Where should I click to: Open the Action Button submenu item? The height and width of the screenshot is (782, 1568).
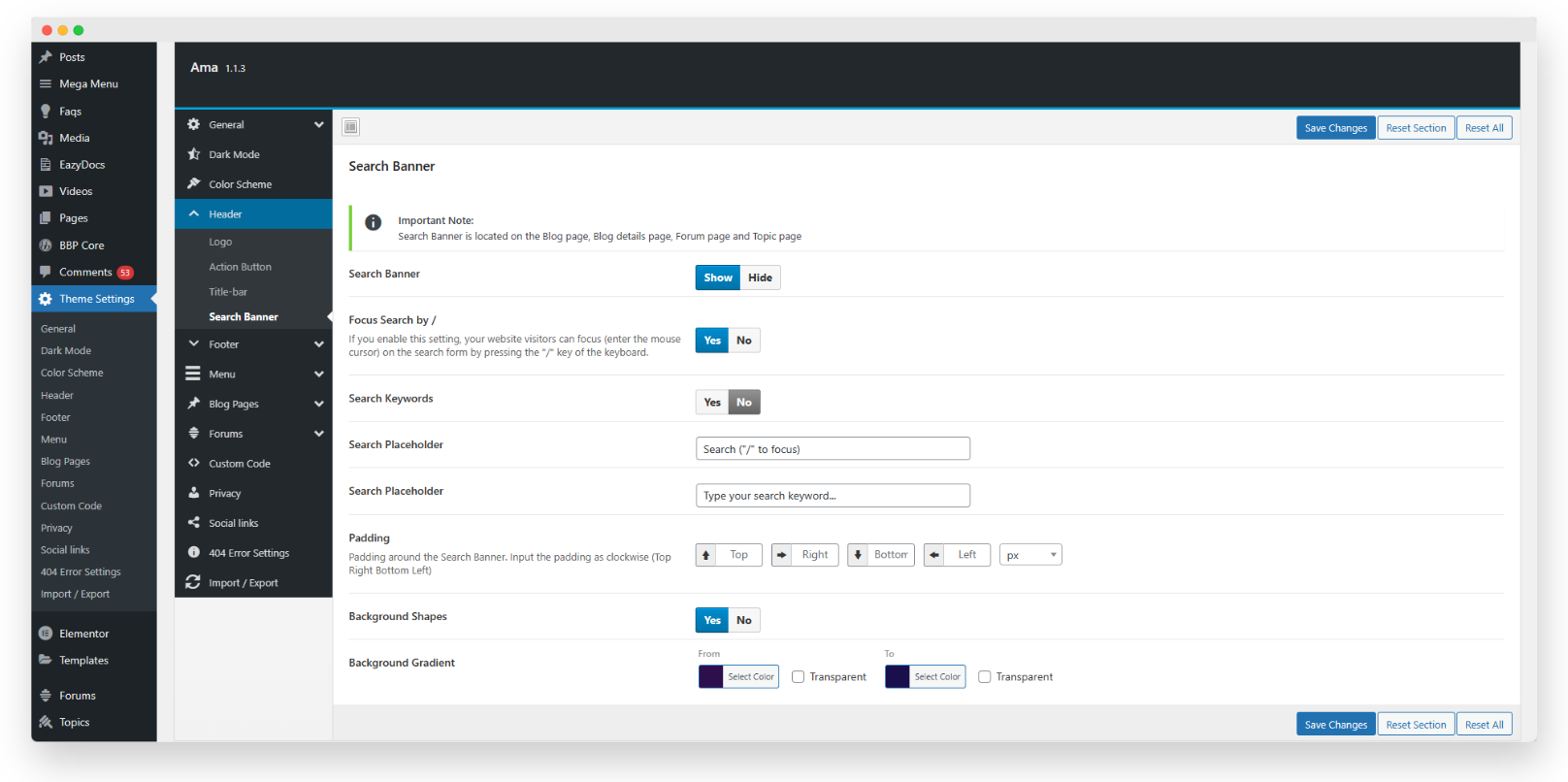click(240, 267)
